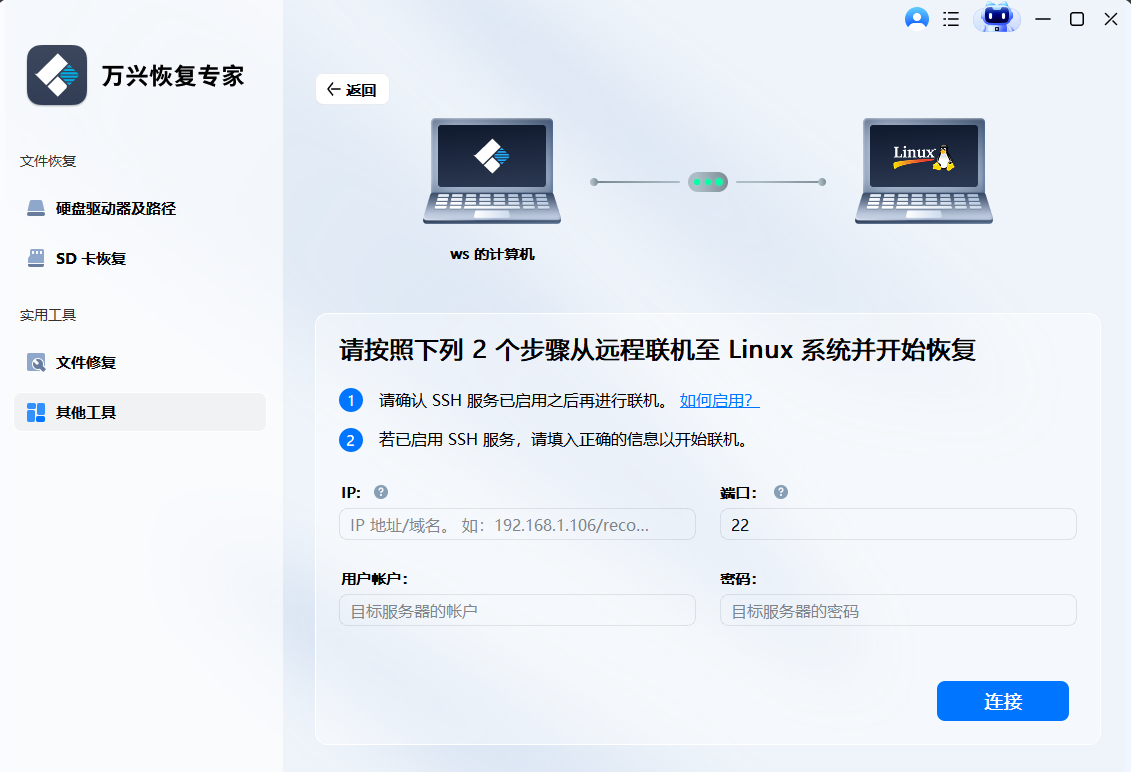Click the 文件恢复 section heading
1131x772 pixels.
(x=48, y=161)
